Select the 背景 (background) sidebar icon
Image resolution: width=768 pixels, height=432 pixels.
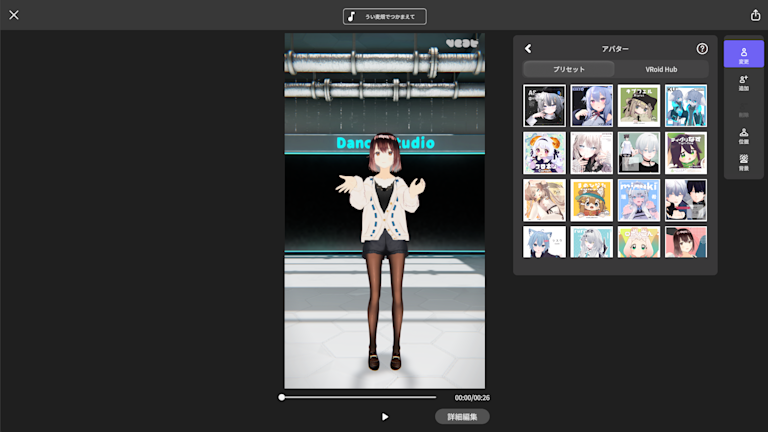pyautogui.click(x=744, y=163)
